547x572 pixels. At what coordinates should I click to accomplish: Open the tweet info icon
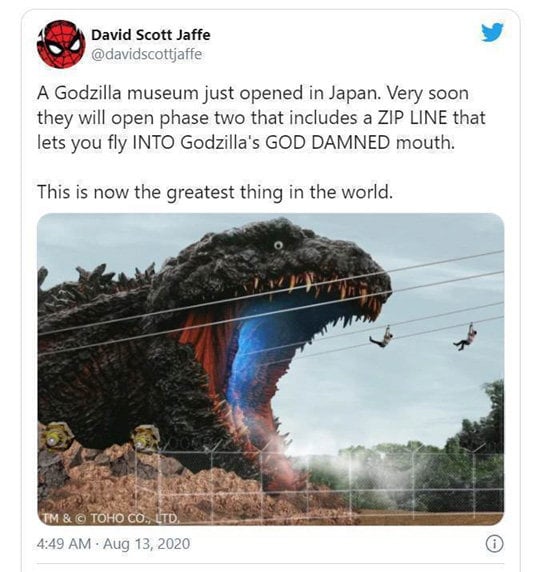(x=494, y=544)
